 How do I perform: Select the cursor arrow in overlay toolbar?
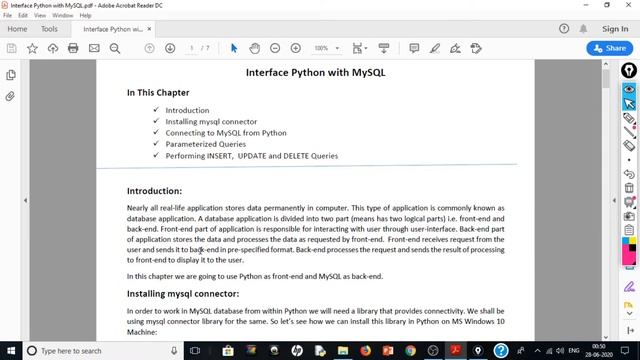click(629, 104)
